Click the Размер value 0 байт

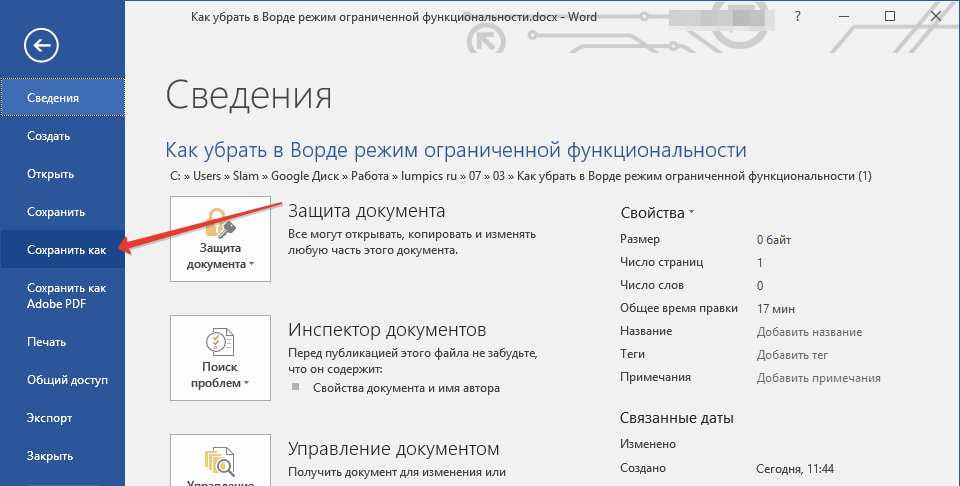(774, 240)
